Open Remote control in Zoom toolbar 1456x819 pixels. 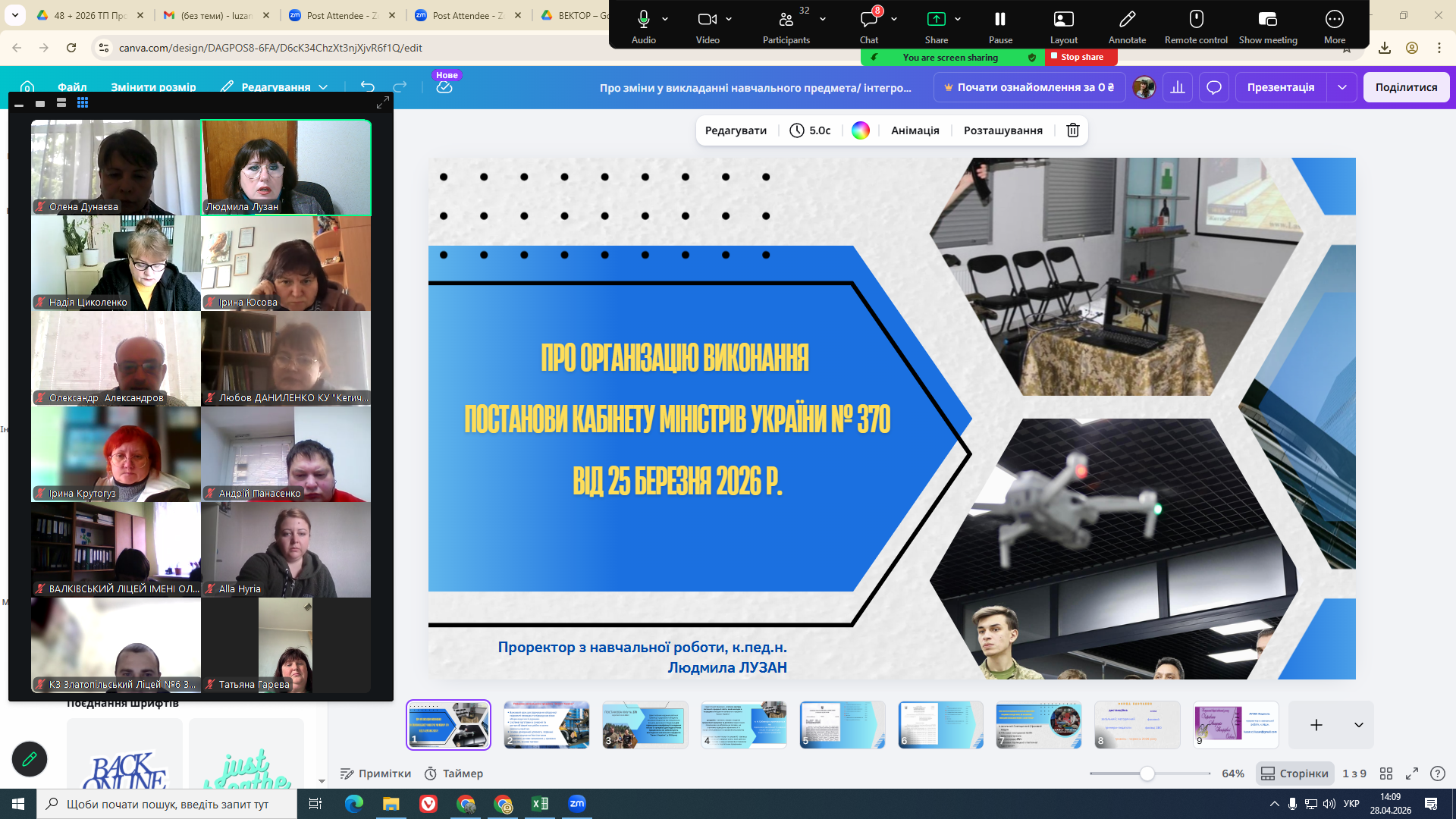pos(1196,20)
